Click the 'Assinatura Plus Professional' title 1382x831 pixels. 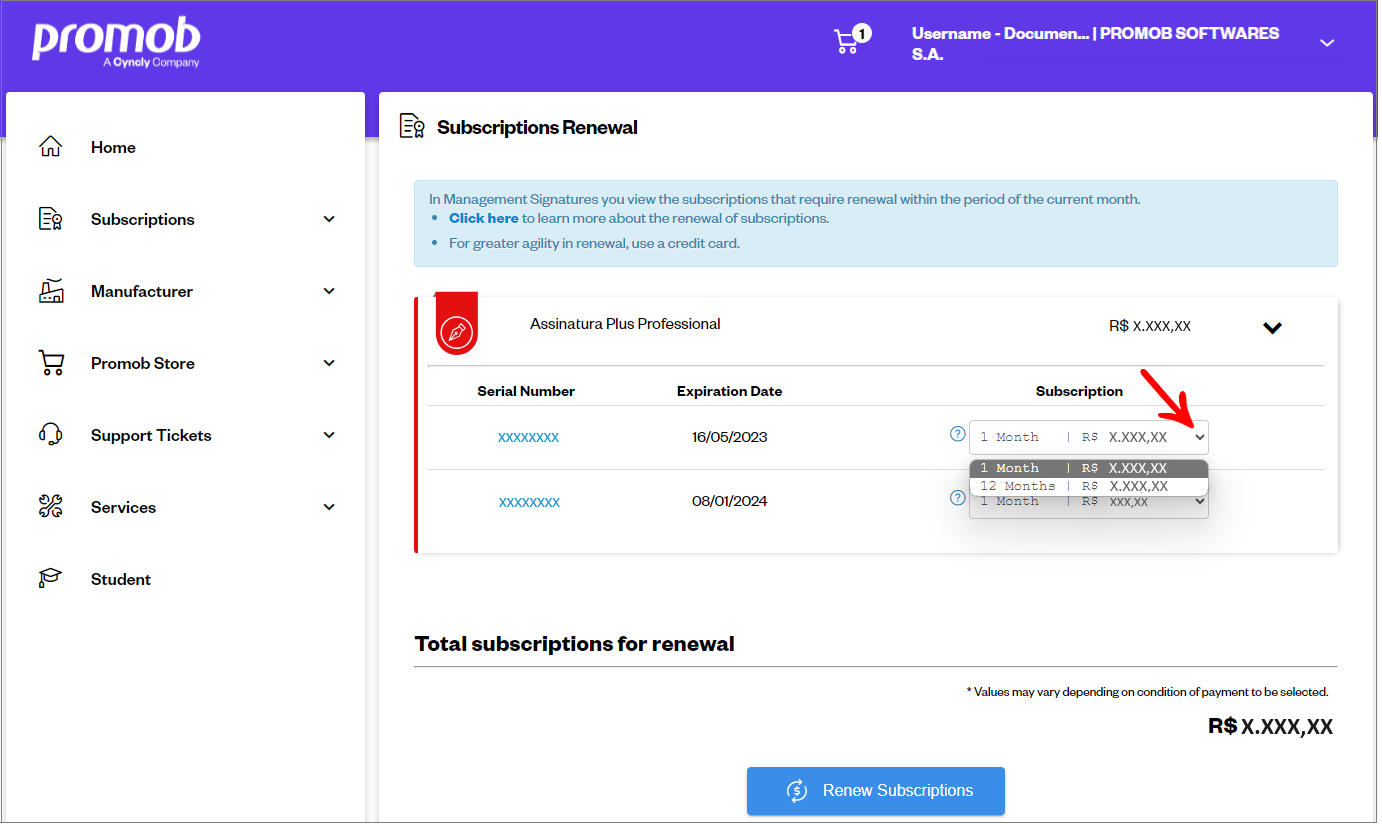point(625,324)
